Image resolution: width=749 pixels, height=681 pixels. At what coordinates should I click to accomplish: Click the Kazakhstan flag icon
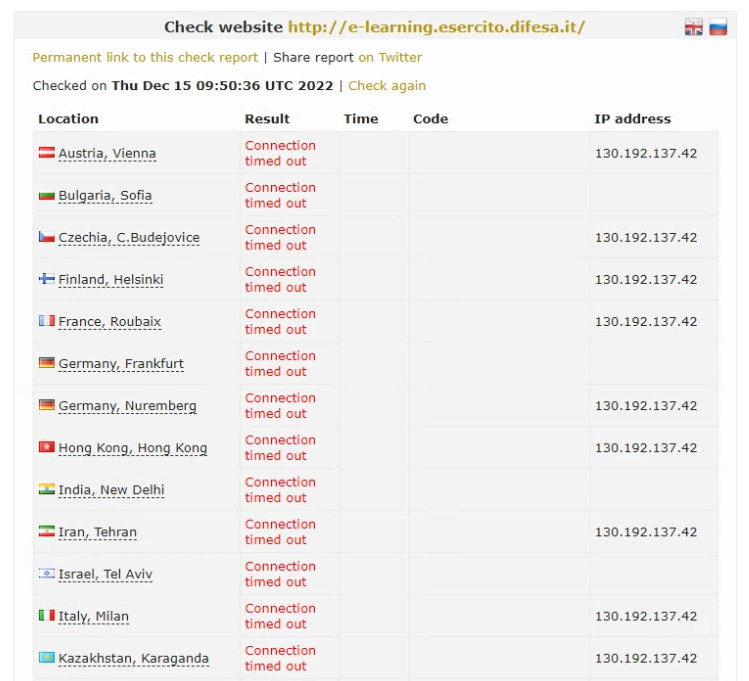(46, 657)
